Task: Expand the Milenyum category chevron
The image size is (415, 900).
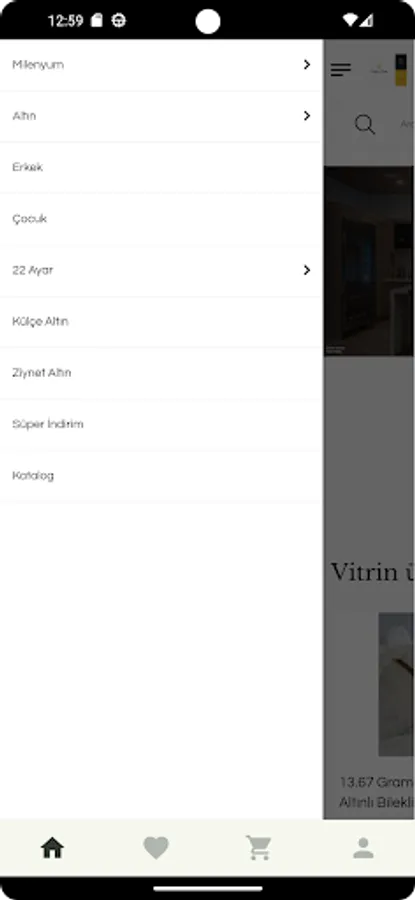Action: click(307, 65)
